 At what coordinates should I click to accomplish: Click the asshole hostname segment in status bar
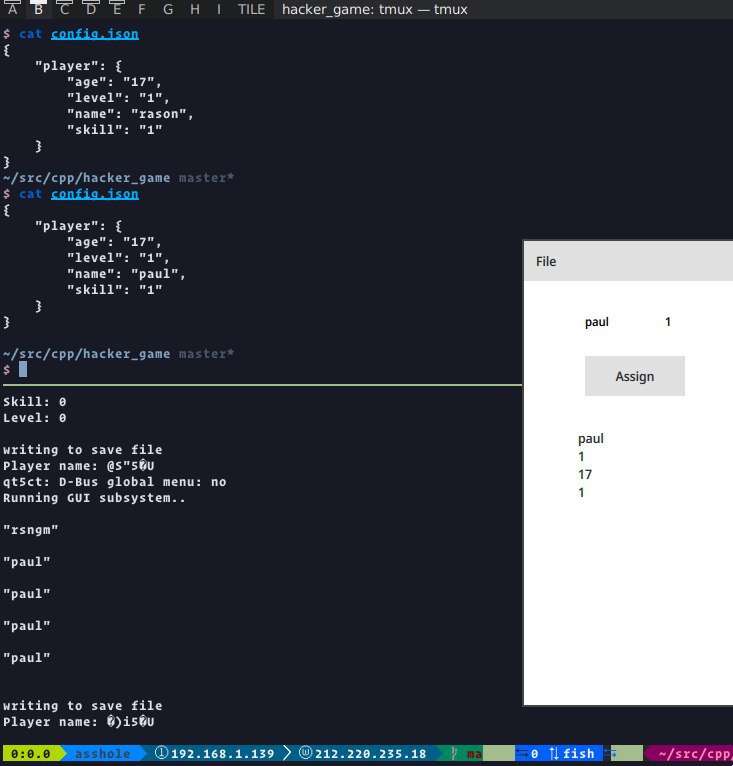click(103, 754)
